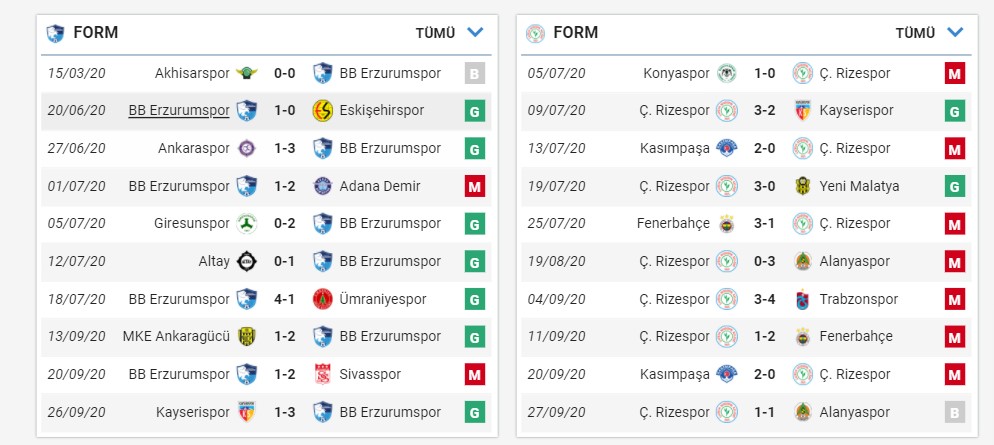Click the Kayserispor logo on 26/09/20 row

(x=246, y=411)
